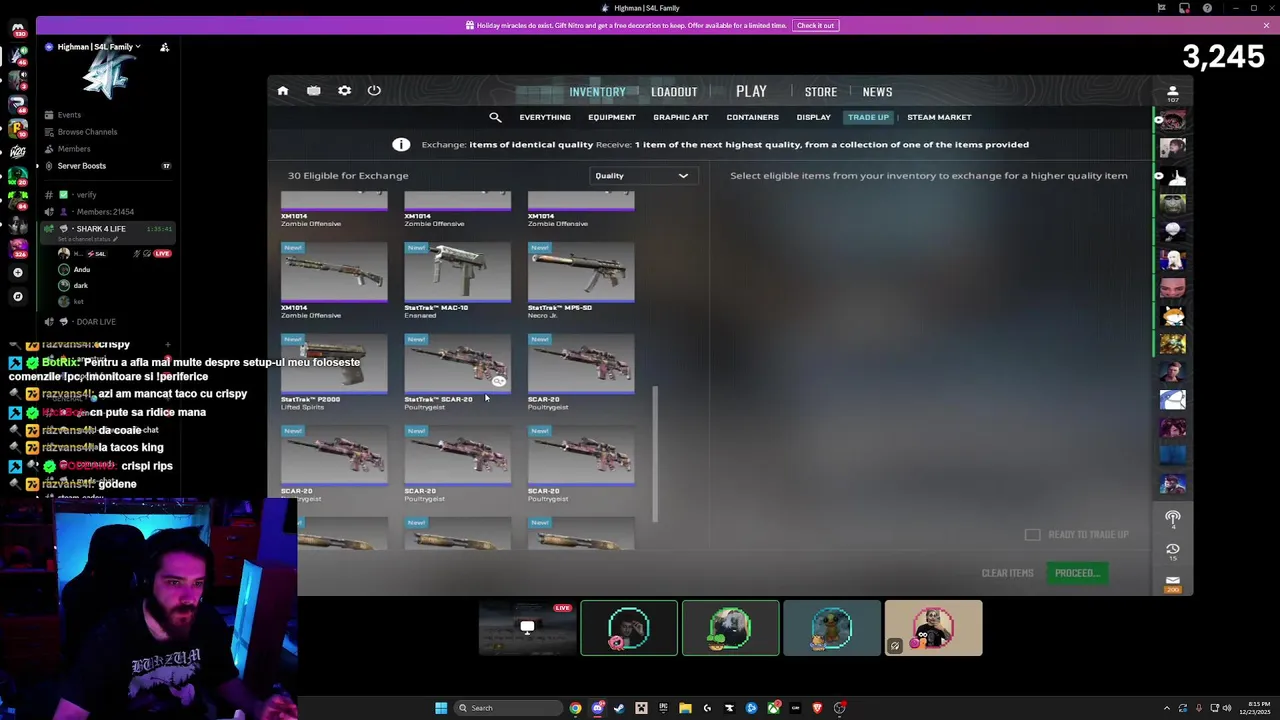Select the DISPLAY inventory filter
The image size is (1280, 720).
coord(814,117)
